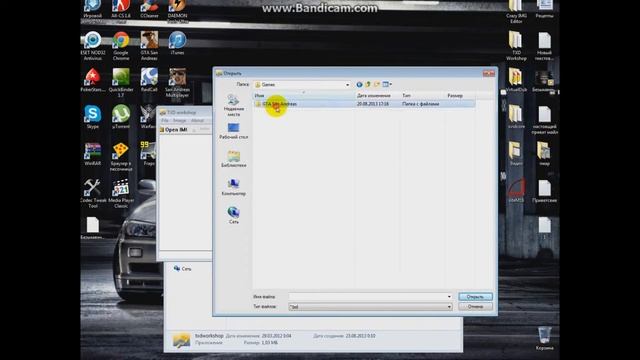This screenshot has height=360, width=640.
Task: Expand the file name dropdown arrow
Action: (449, 297)
